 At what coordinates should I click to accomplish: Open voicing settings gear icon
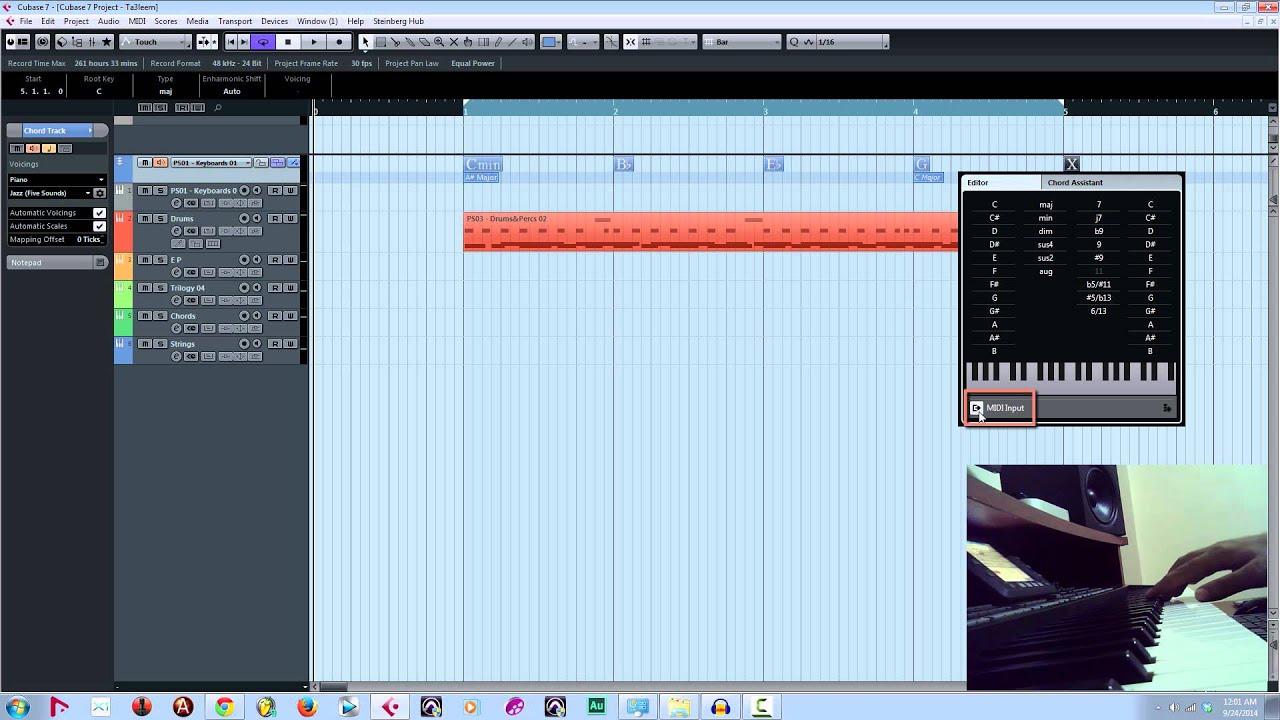[x=99, y=193]
